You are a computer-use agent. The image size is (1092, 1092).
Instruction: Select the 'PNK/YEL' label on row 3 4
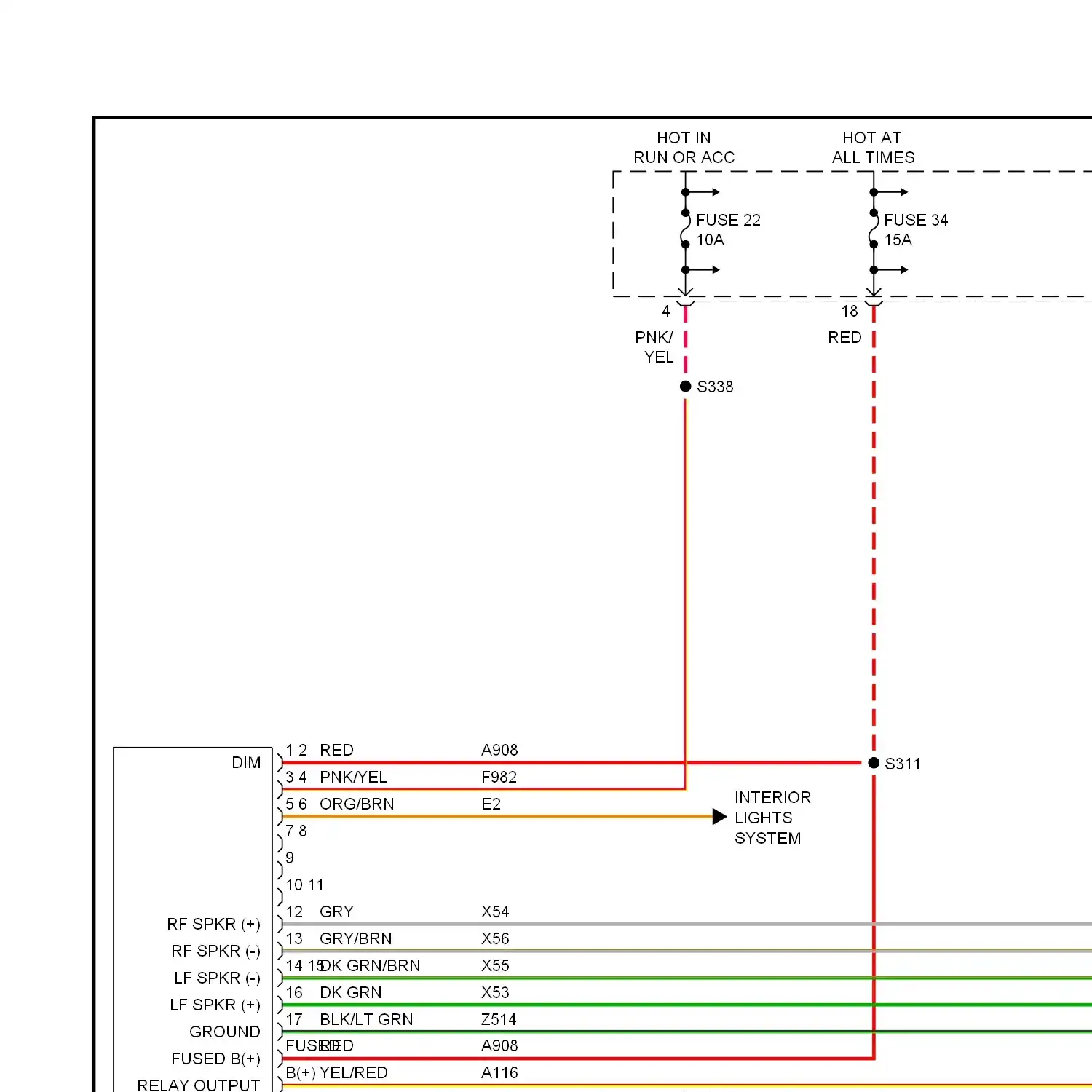pos(353,777)
